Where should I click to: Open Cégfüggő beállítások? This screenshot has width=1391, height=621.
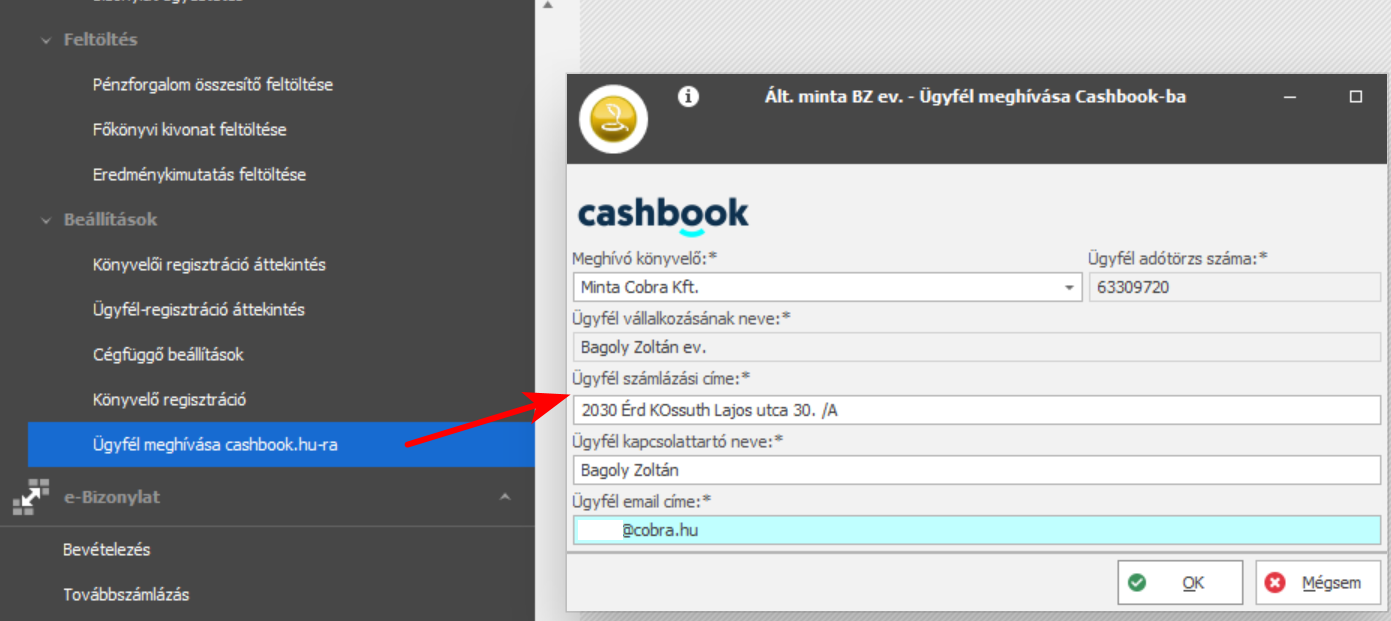(x=168, y=355)
